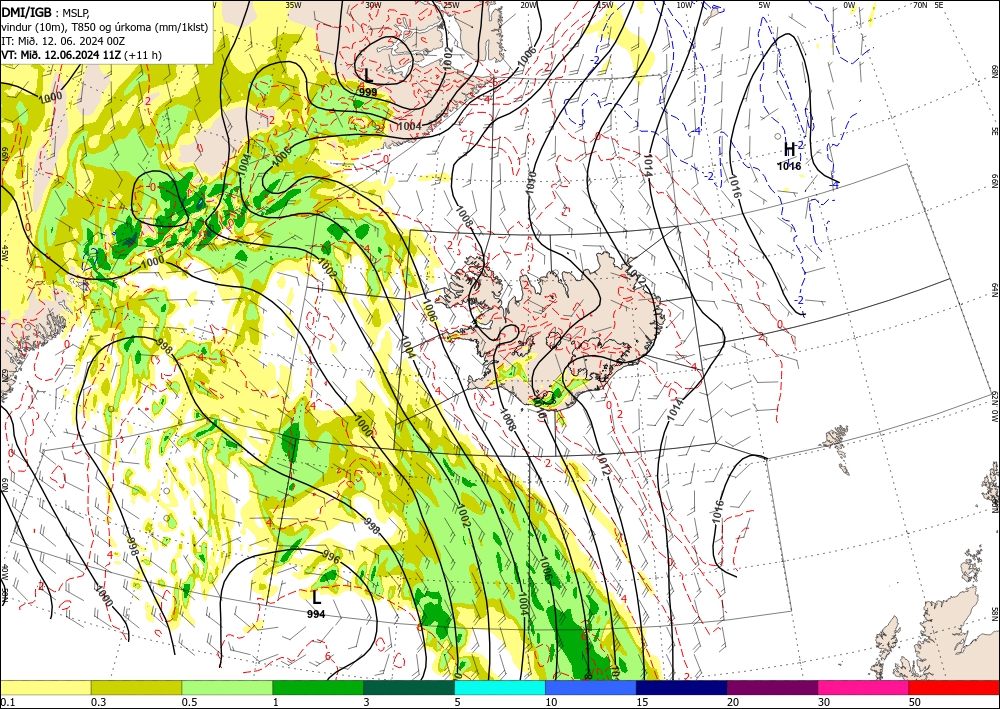The width and height of the screenshot is (1000, 709).
Task: Click the yellow 0.1–0.3 mm legend swatch
Action: 45,687
